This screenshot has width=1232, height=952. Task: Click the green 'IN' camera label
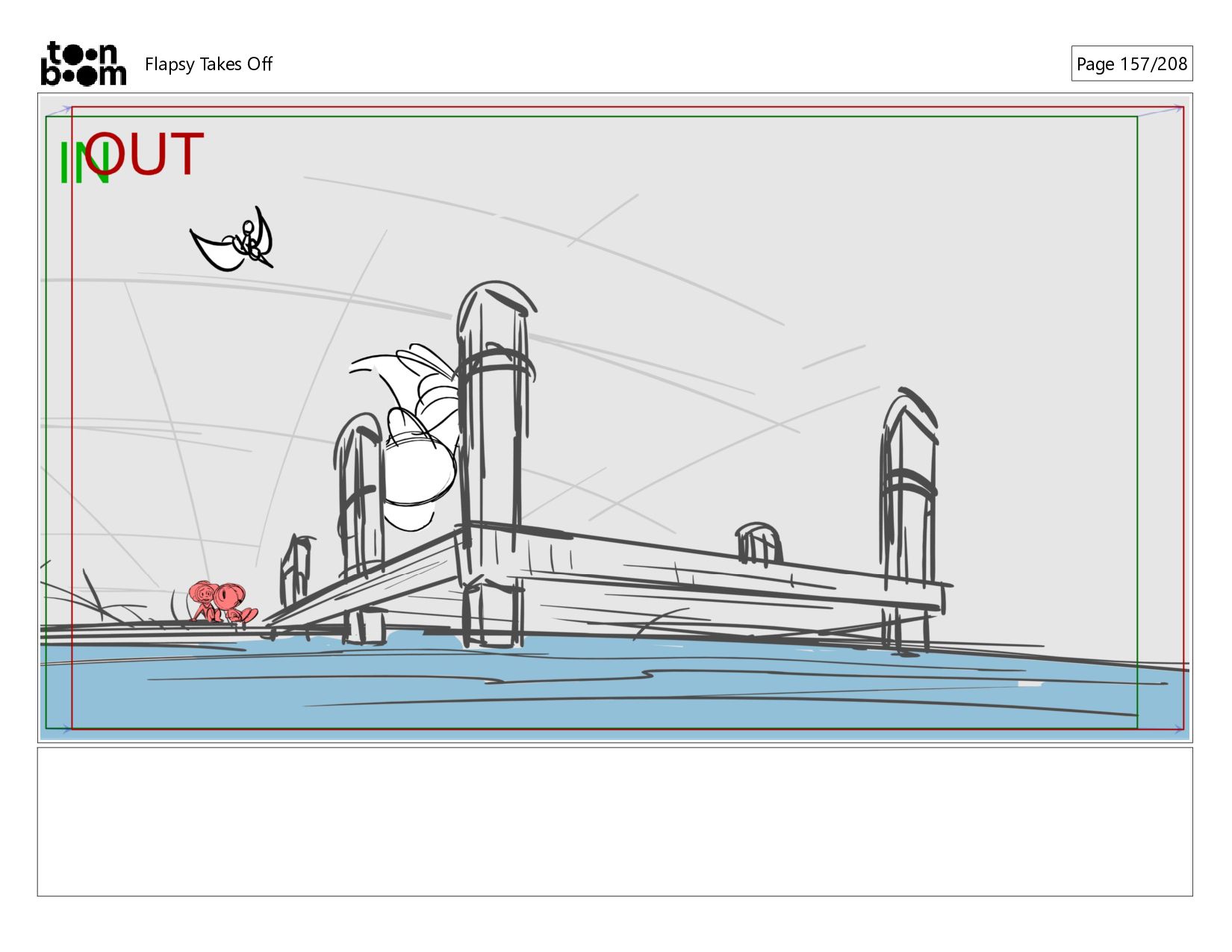[84, 163]
